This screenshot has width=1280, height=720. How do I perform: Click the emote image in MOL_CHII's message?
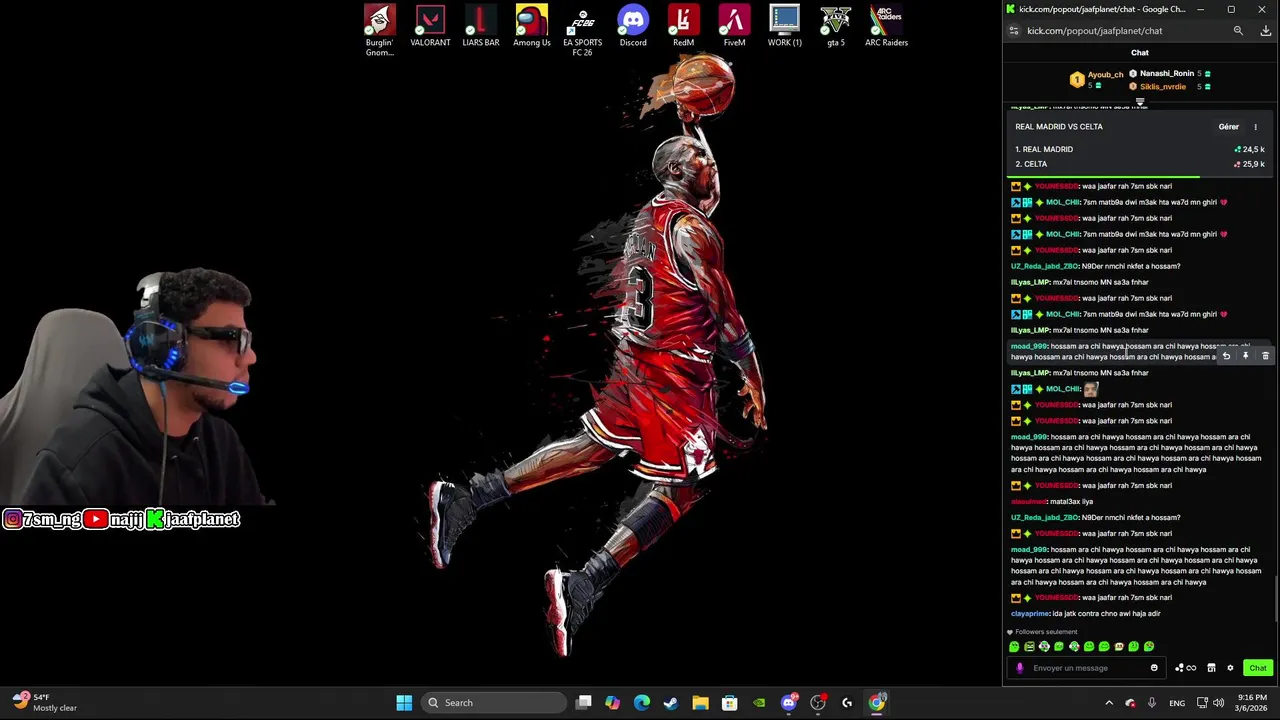1091,389
